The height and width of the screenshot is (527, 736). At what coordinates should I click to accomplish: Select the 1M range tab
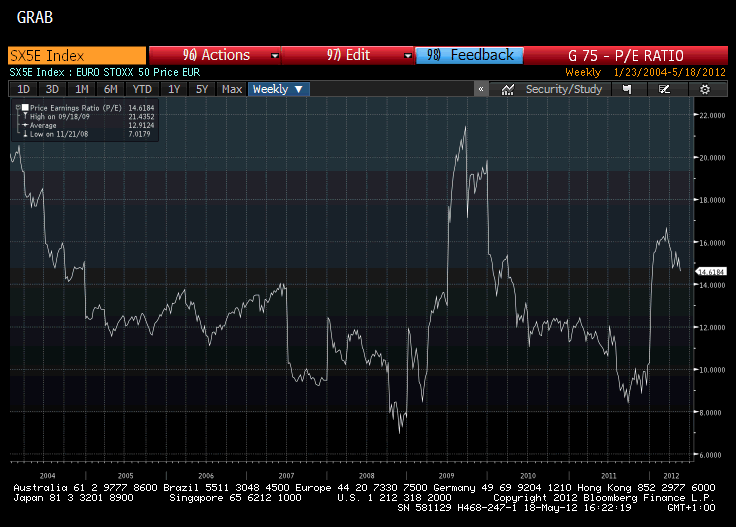pos(82,89)
